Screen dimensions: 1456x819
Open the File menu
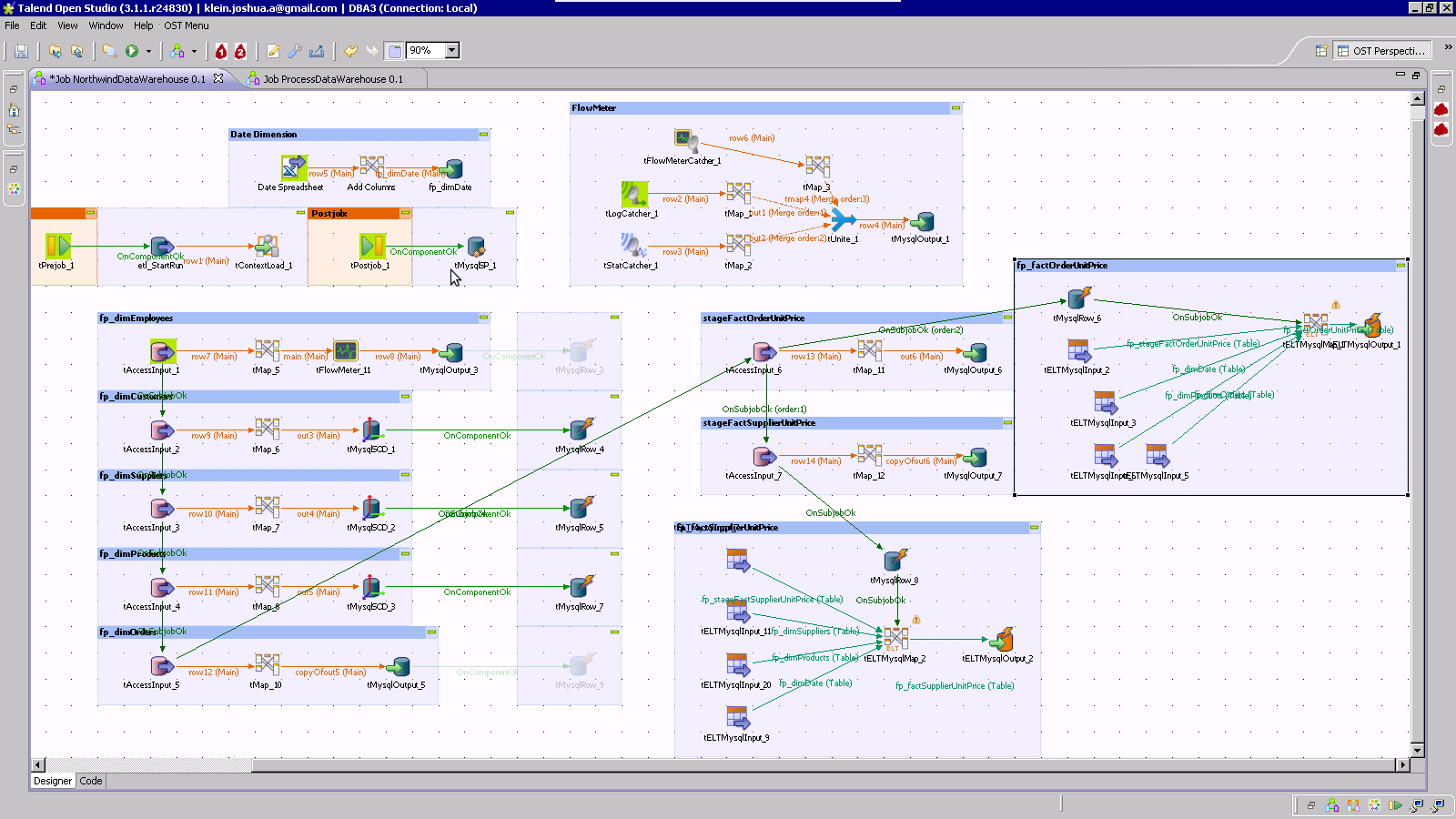click(x=12, y=25)
